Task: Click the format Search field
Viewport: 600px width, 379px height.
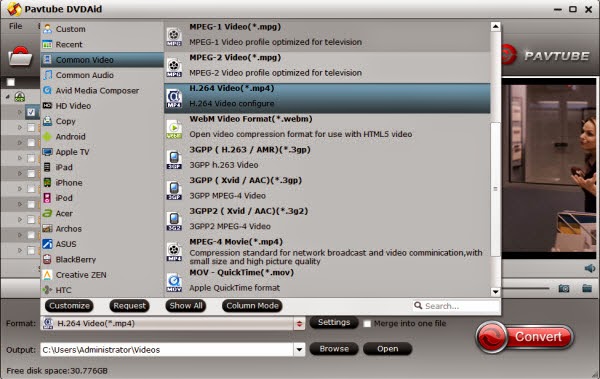Action: click(457, 306)
